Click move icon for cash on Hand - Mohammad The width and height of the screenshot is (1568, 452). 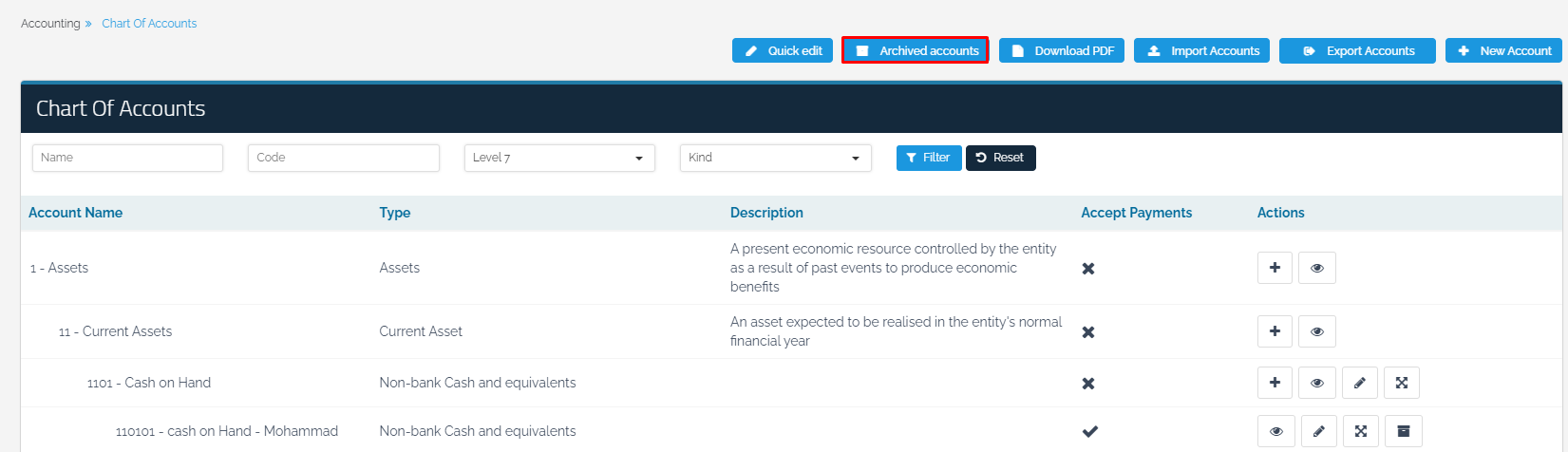(x=1360, y=431)
